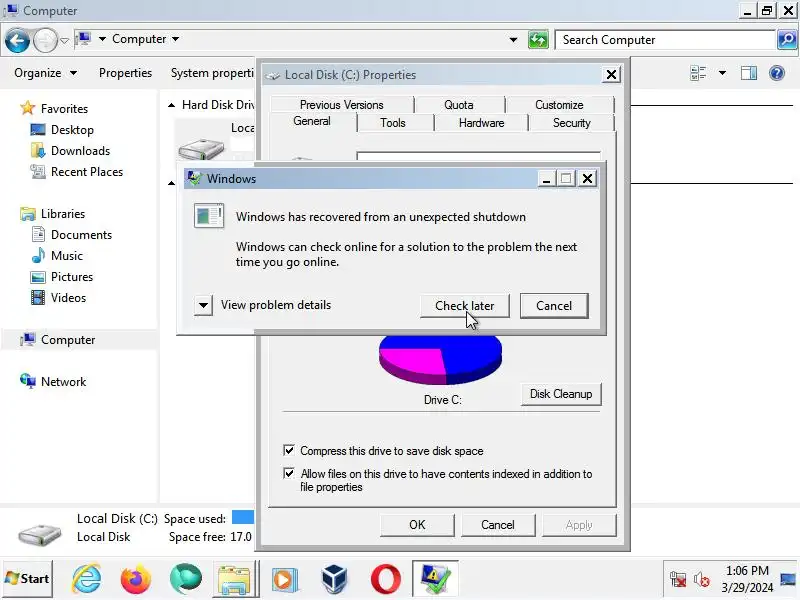Open Windows Media Player taskbar icon
The height and width of the screenshot is (600, 800).
(284, 579)
